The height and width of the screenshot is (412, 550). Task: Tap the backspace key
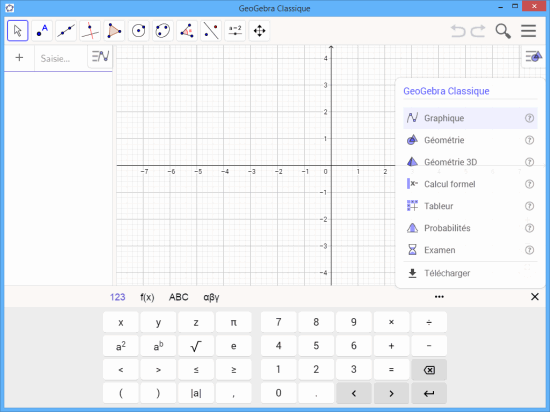tap(429, 370)
